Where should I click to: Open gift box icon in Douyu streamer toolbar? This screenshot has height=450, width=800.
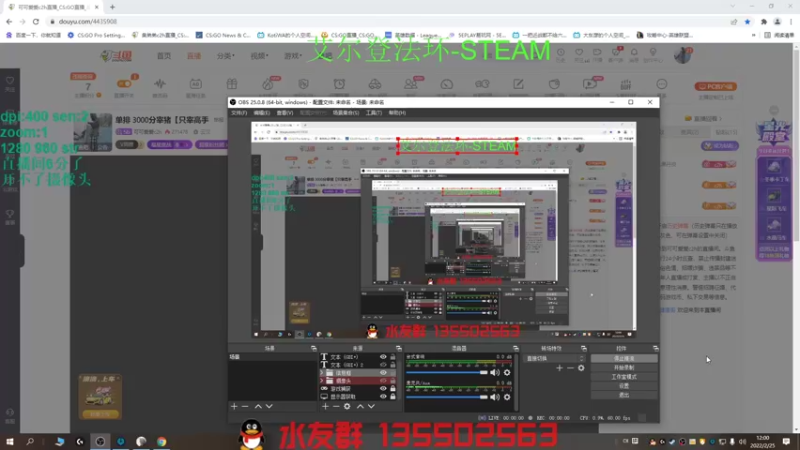pyautogui.click(x=232, y=84)
